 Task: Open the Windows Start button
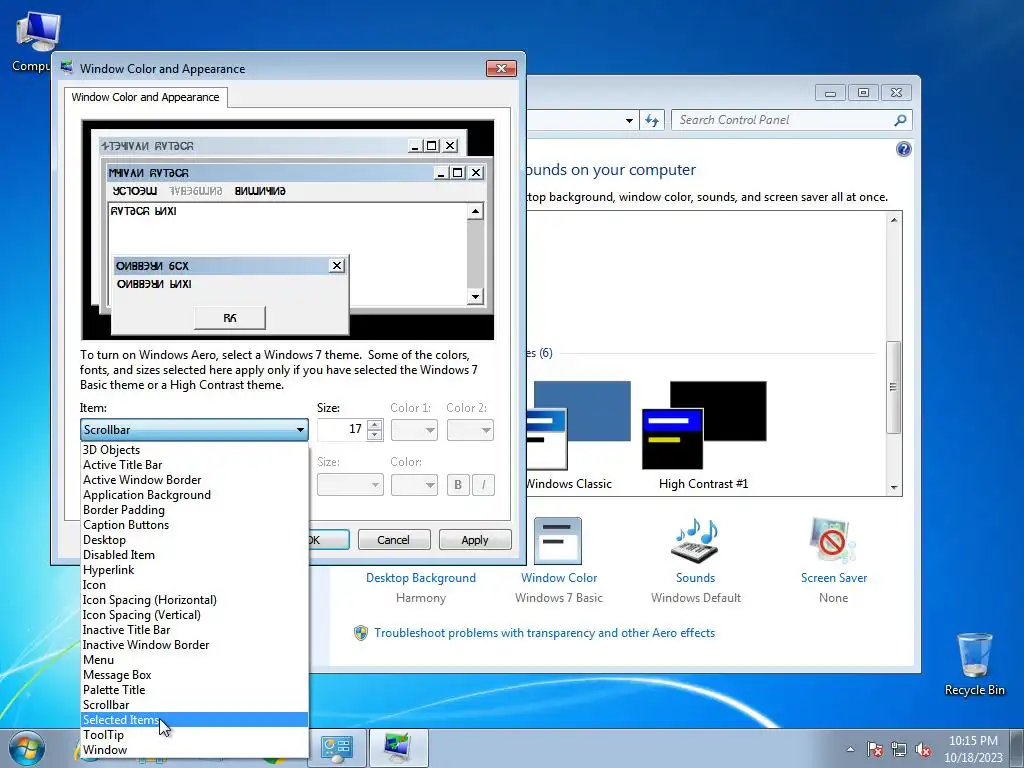pos(26,749)
